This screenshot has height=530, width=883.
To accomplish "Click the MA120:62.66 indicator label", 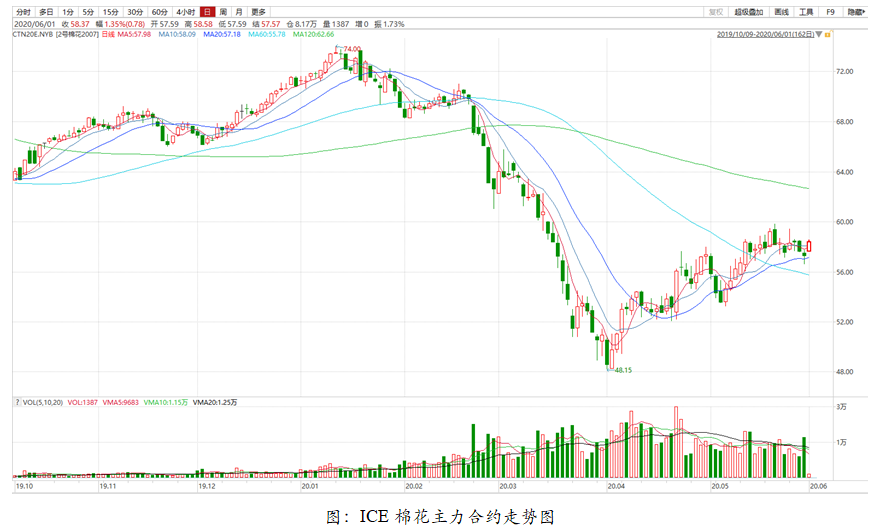I will (x=314, y=34).
